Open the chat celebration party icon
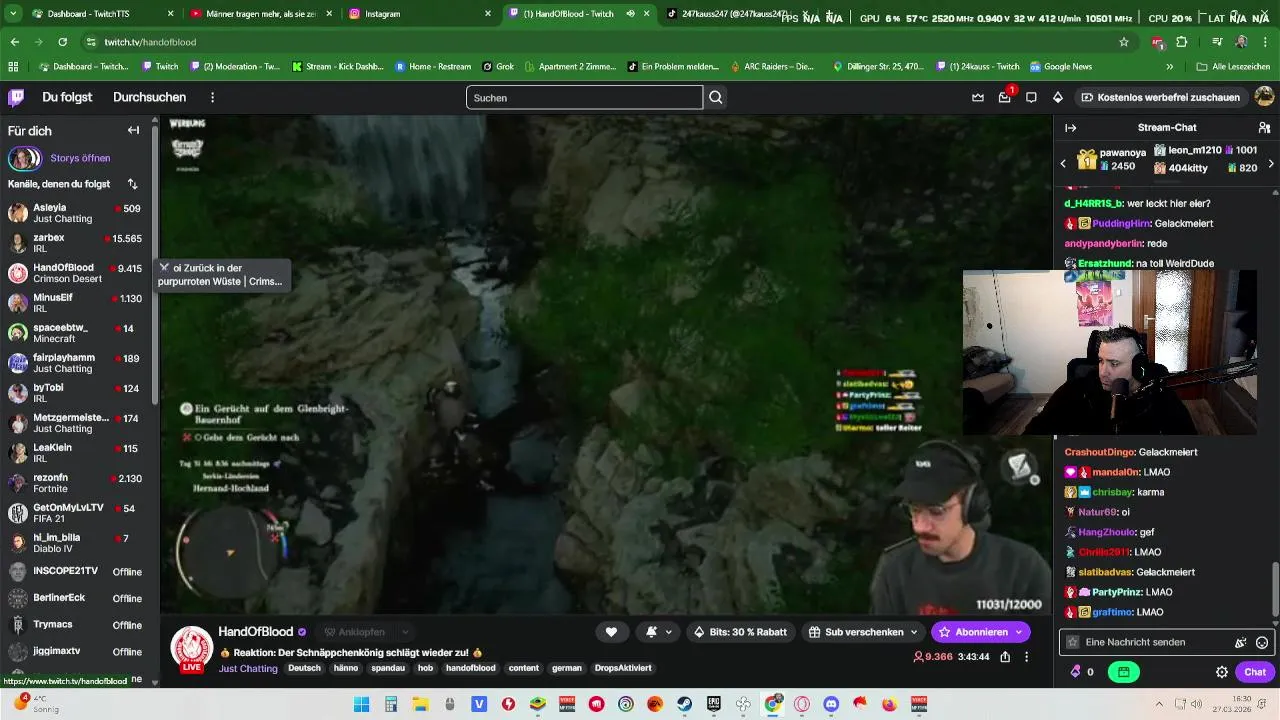Viewport: 1280px width, 720px height. click(x=1241, y=642)
